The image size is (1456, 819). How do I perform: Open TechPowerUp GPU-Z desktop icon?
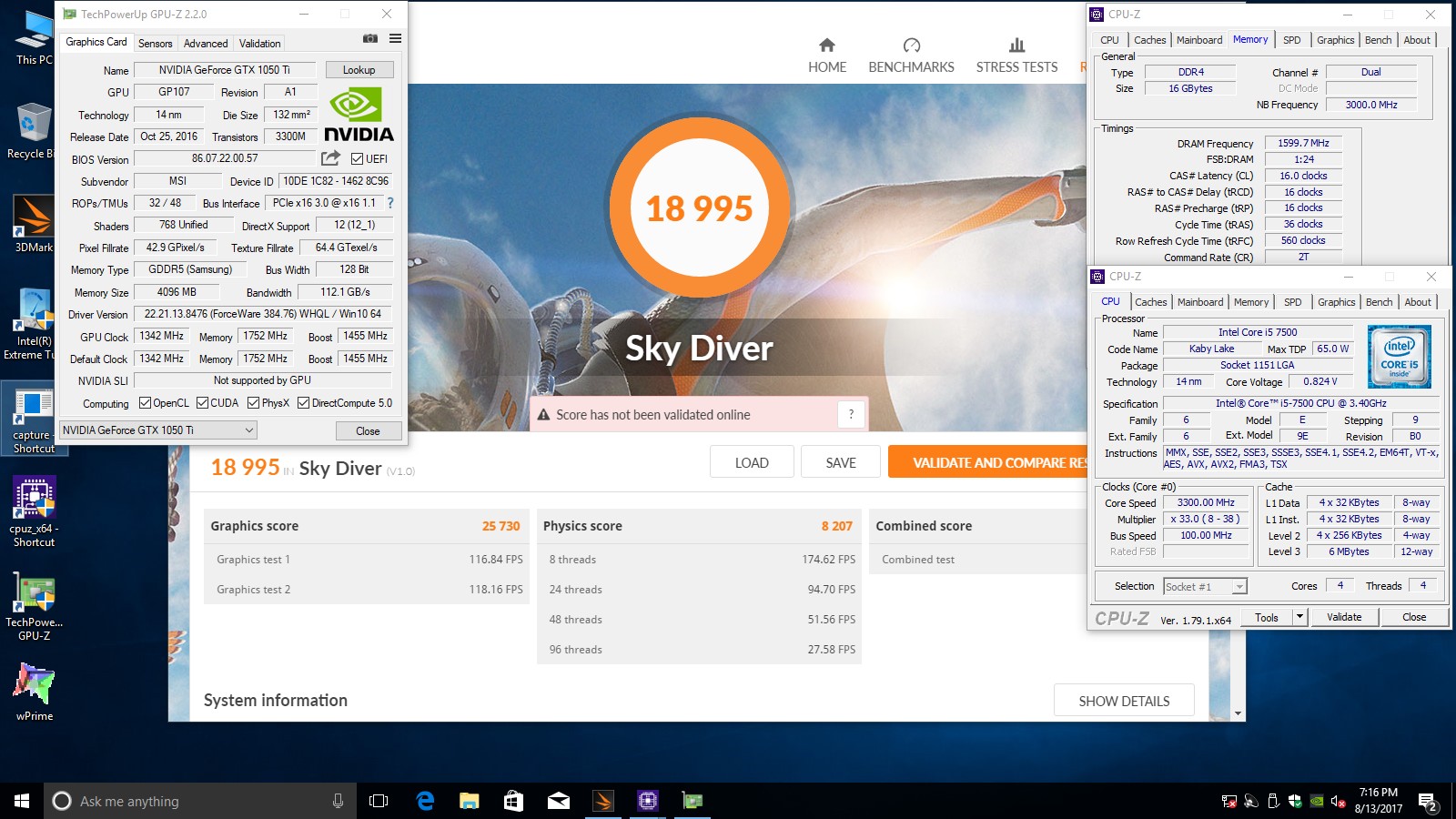34,608
